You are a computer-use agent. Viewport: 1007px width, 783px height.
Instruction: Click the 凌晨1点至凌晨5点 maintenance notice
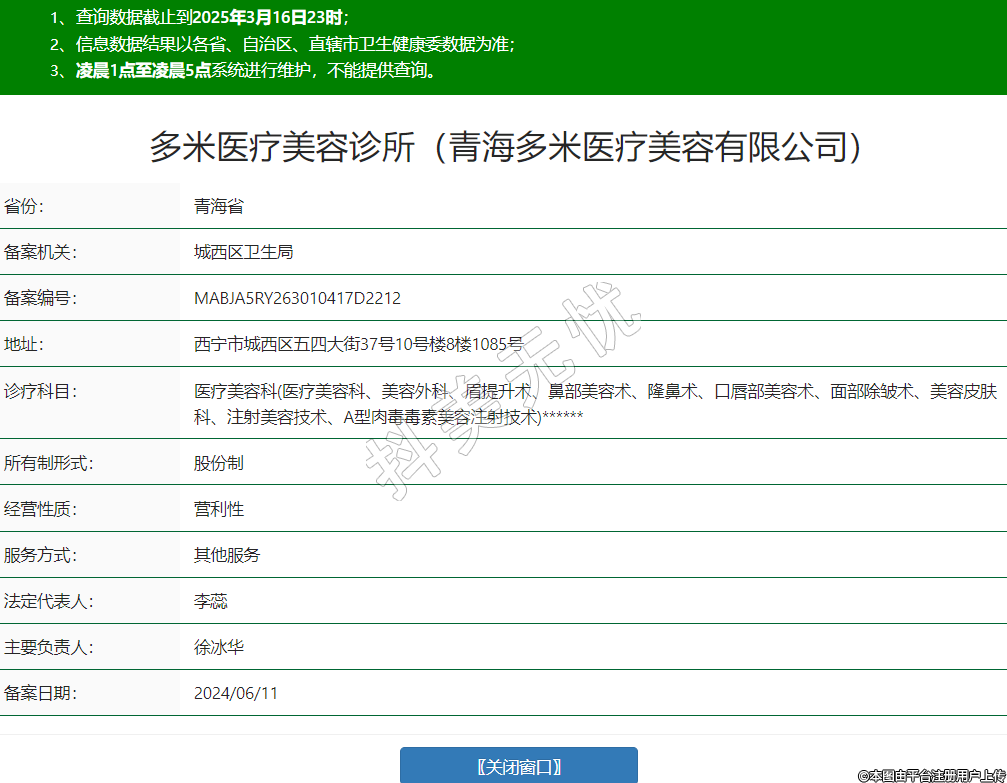click(255, 71)
